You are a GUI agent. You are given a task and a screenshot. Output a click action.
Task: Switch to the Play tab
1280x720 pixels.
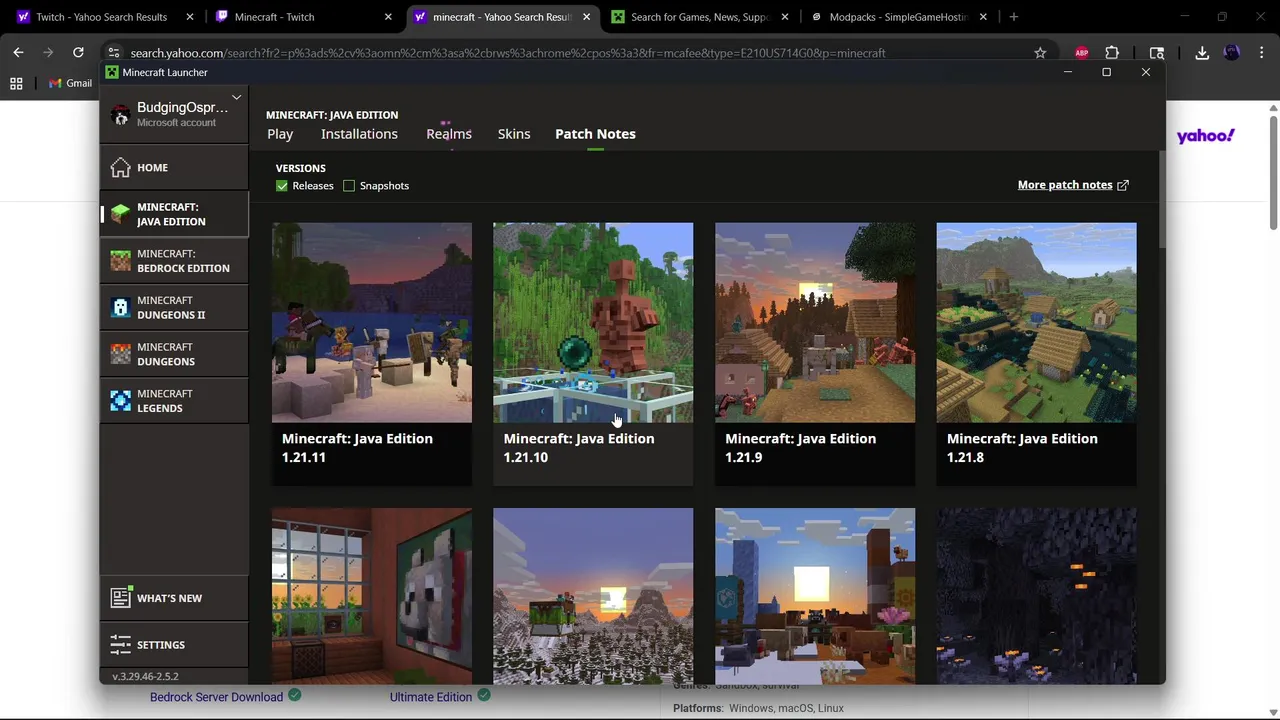click(280, 134)
